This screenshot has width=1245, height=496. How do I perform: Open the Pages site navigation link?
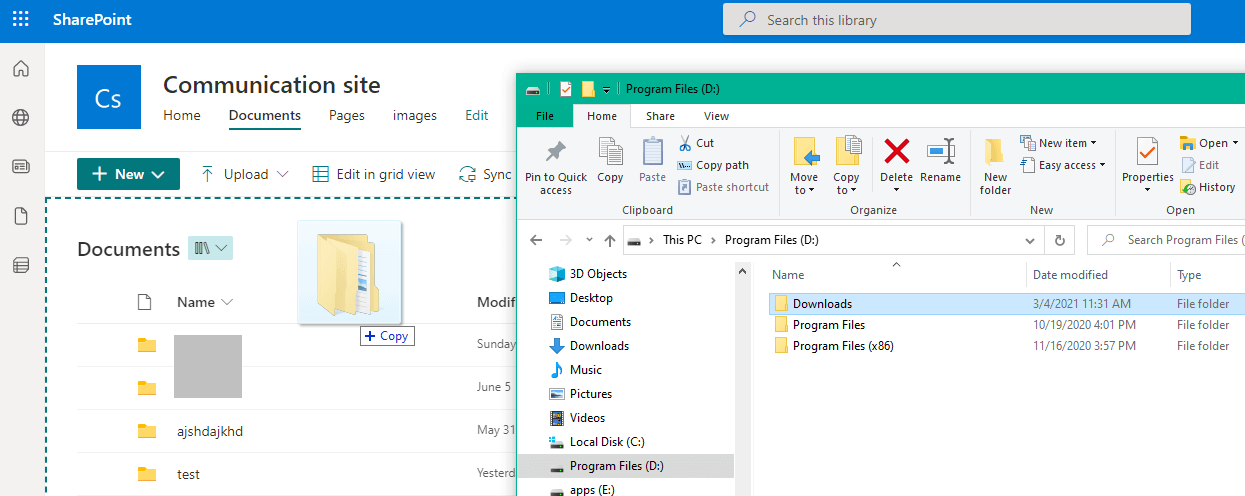pos(347,115)
